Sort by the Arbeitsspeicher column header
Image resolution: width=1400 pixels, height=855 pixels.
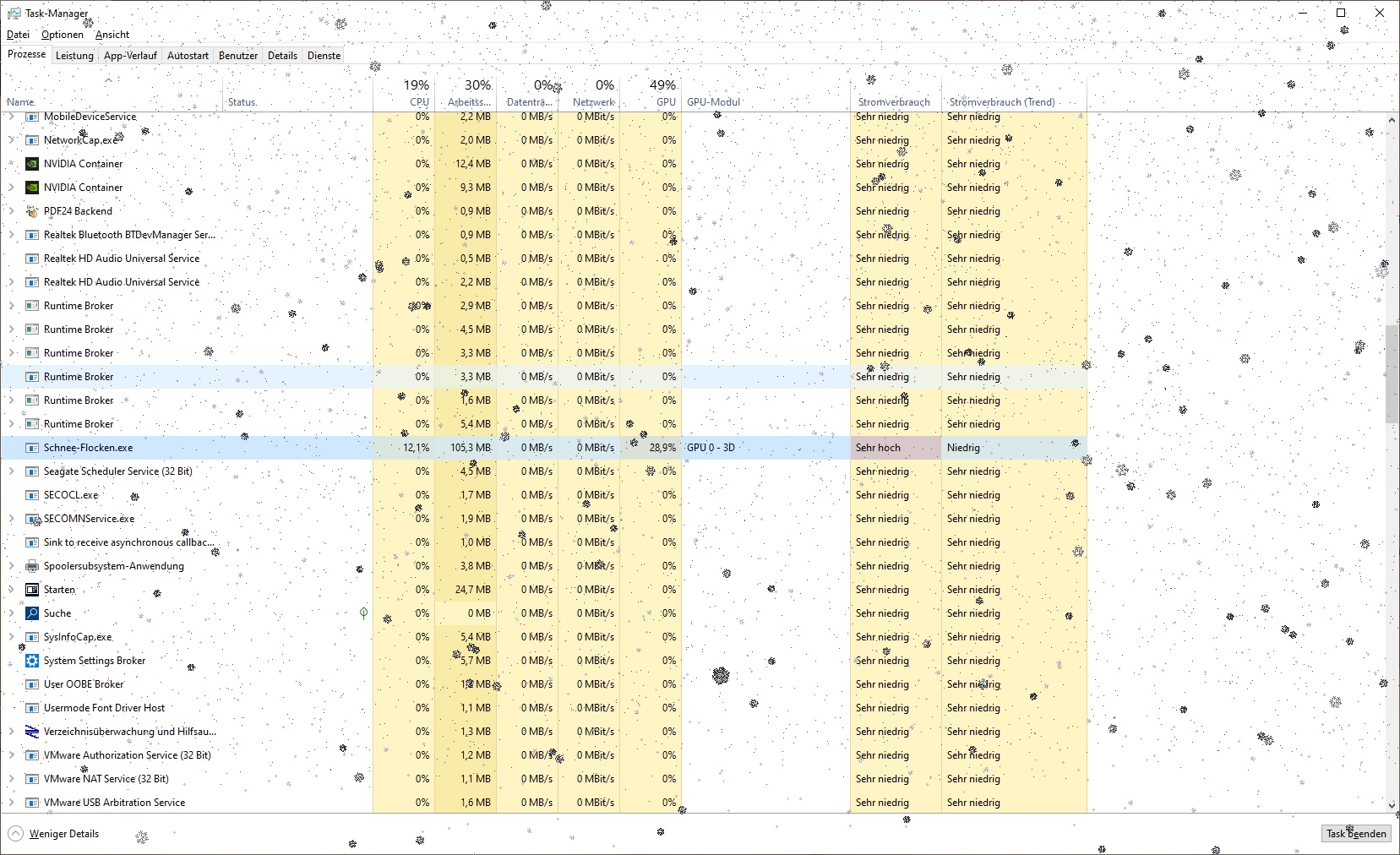point(466,93)
